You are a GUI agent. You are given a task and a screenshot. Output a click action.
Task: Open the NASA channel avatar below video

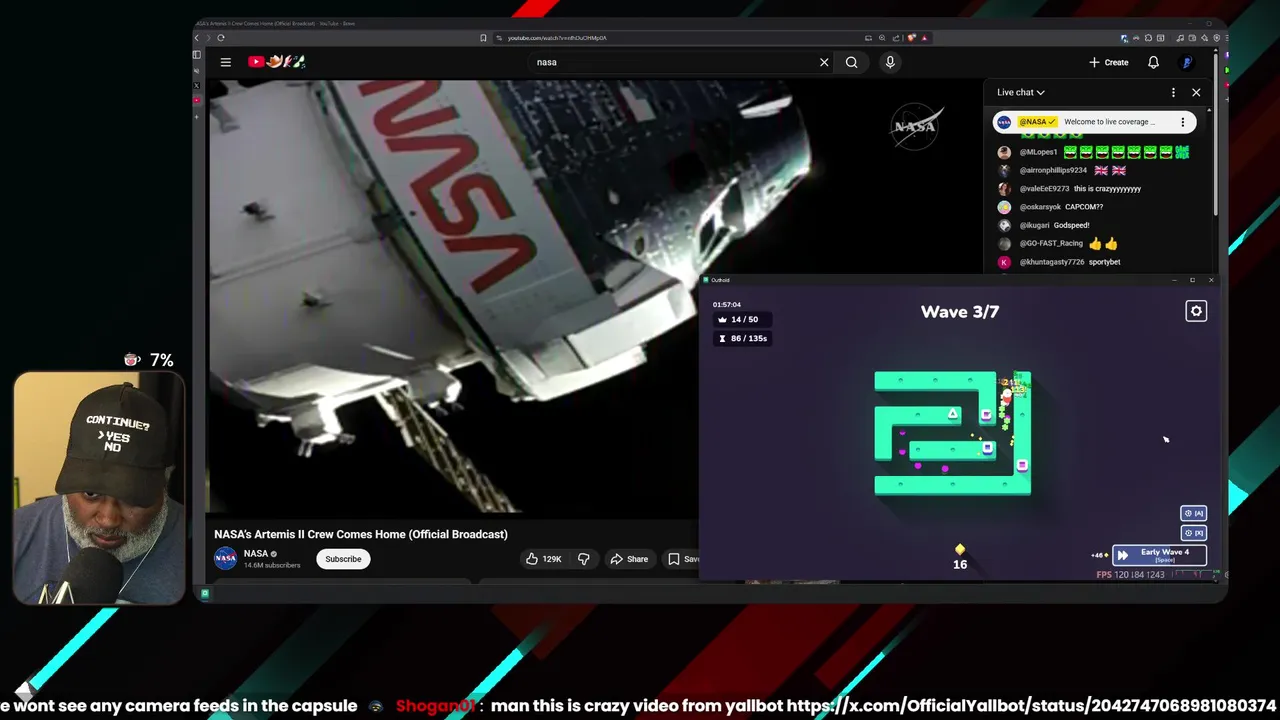tap(226, 559)
